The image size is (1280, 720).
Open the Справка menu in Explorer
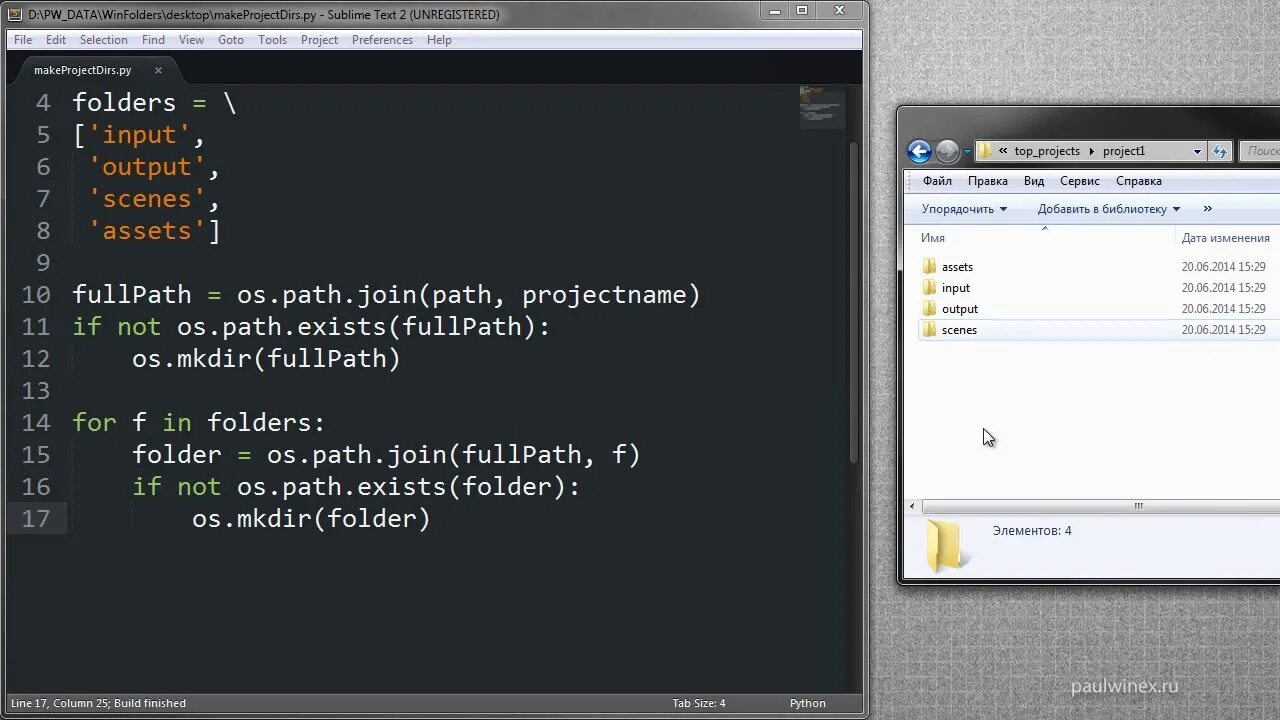point(1139,181)
